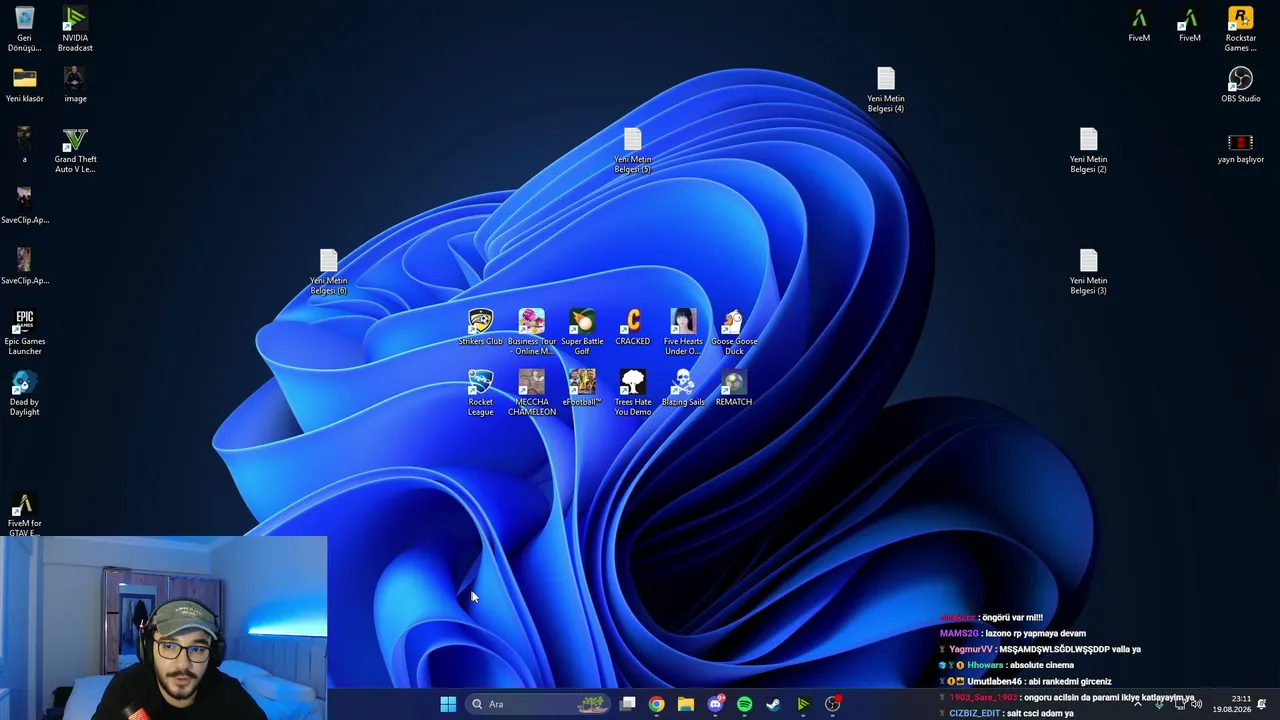The image size is (1280, 720).
Task: Open Spotify from the taskbar
Action: click(x=744, y=704)
